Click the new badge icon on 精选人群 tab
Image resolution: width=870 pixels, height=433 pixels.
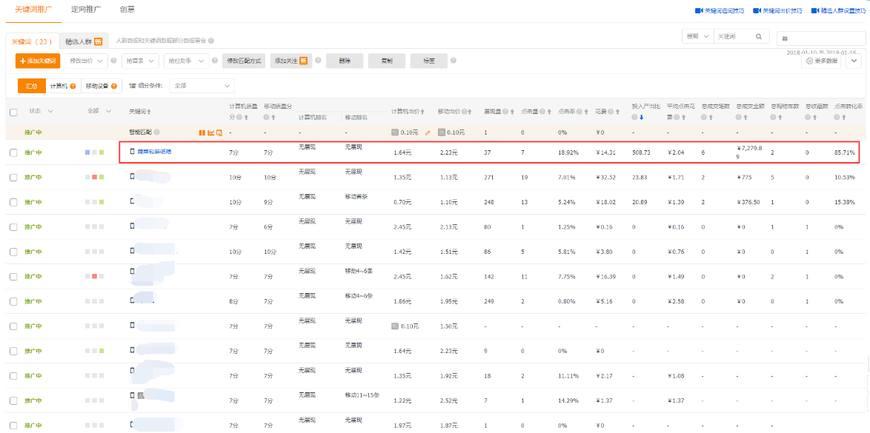click(x=98, y=41)
